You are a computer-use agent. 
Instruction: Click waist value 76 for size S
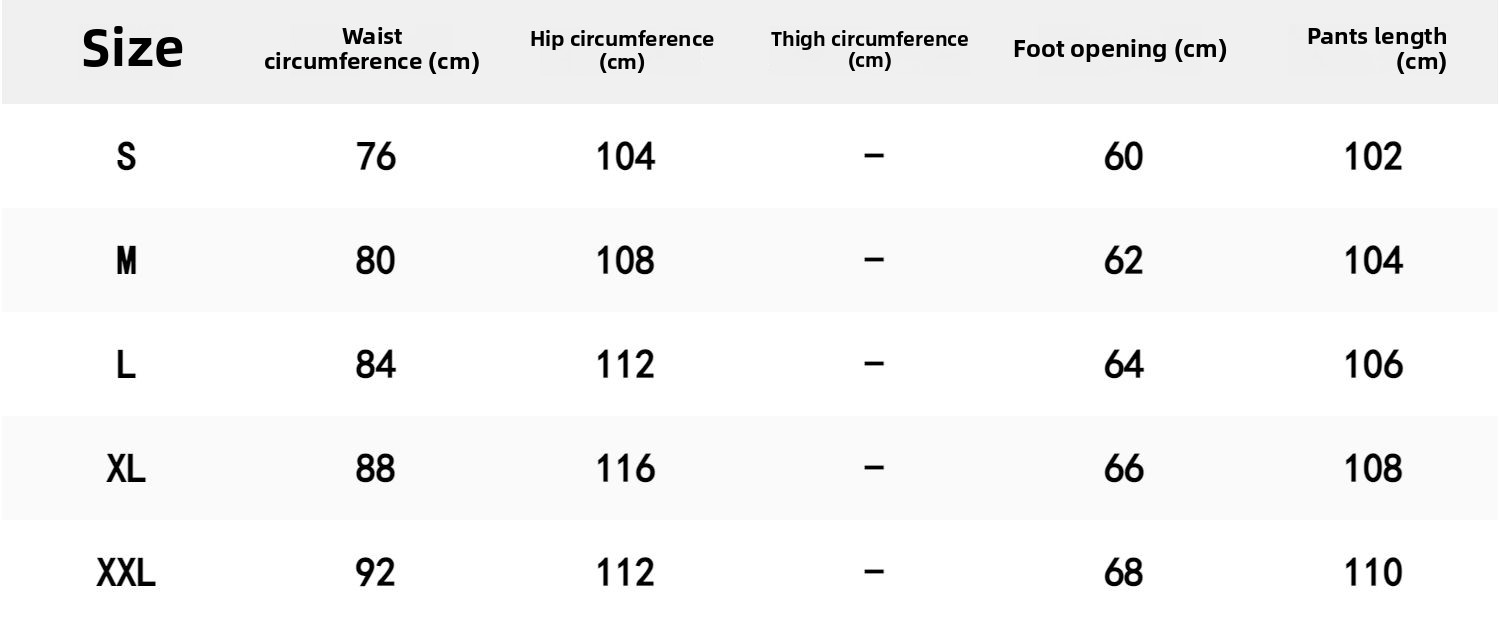pyautogui.click(x=376, y=157)
